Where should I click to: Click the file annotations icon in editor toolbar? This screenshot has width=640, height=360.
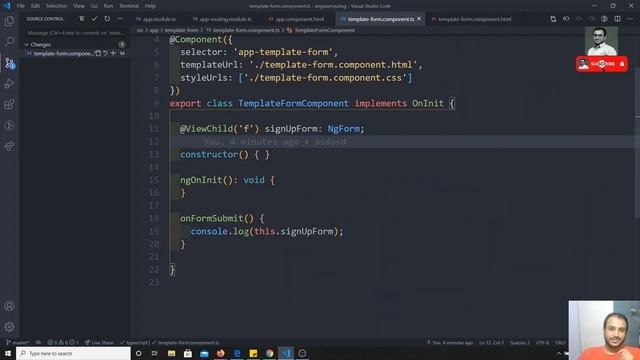566,19
